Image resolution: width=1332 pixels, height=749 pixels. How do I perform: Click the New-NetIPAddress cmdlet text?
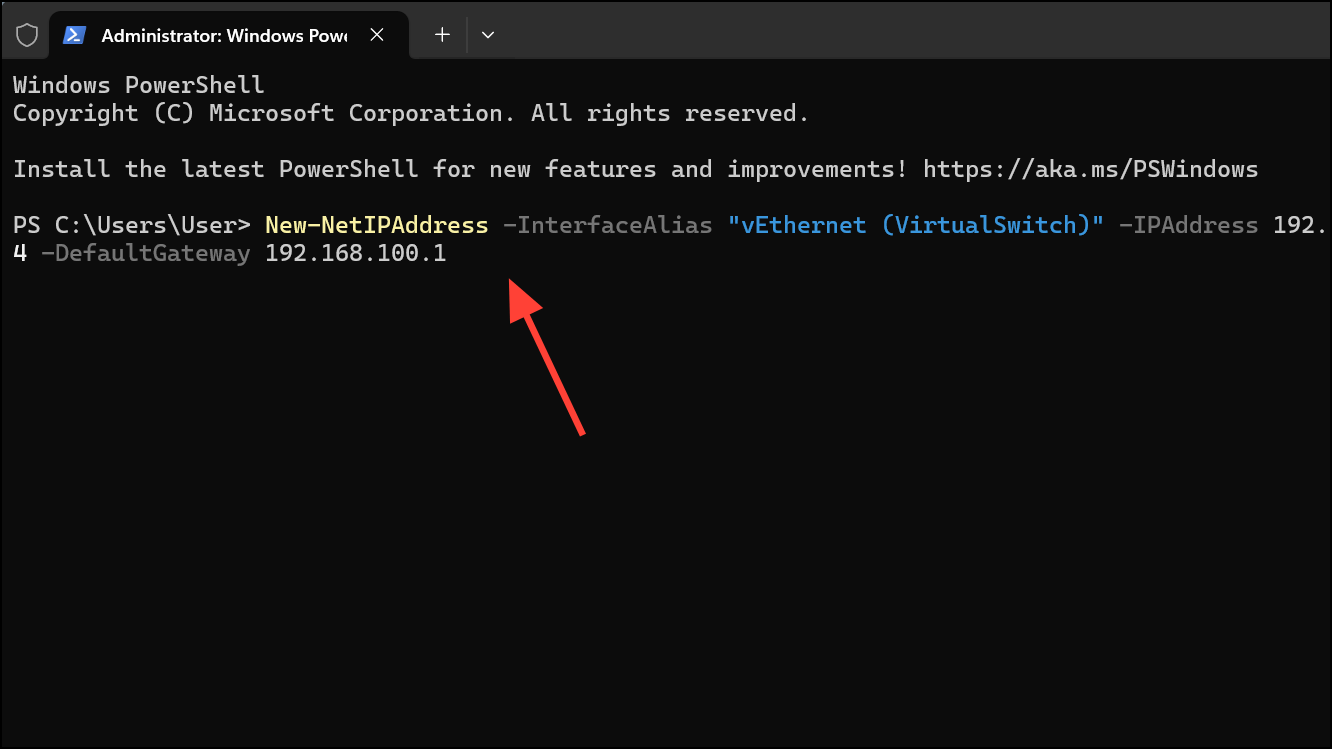377,225
